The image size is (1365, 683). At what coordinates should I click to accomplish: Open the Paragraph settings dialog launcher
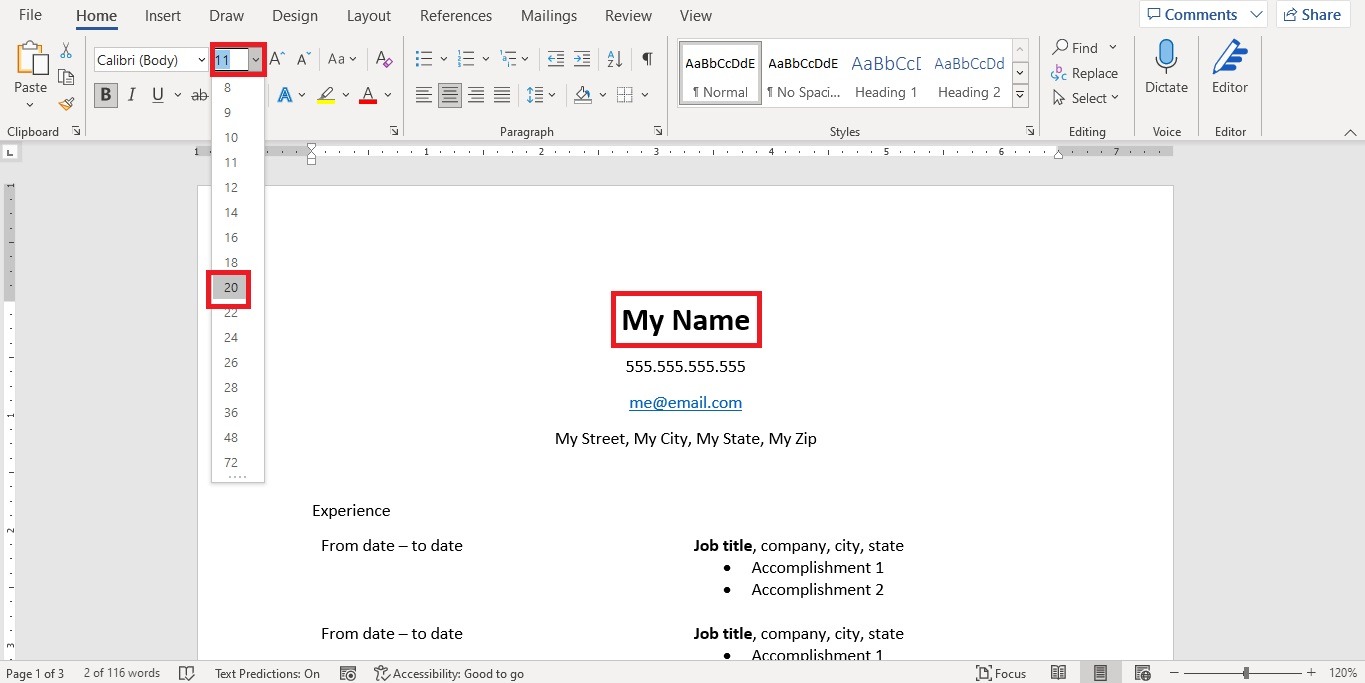point(658,131)
